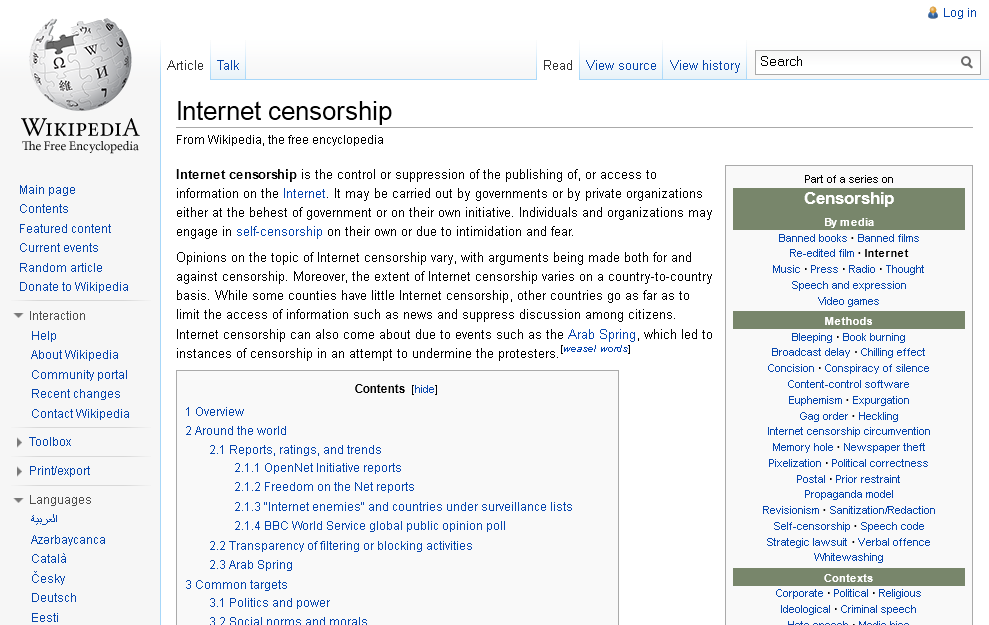Viewport: 989px width, 625px height.
Task: Select the Azərbaycanca language link
Action: coord(68,540)
